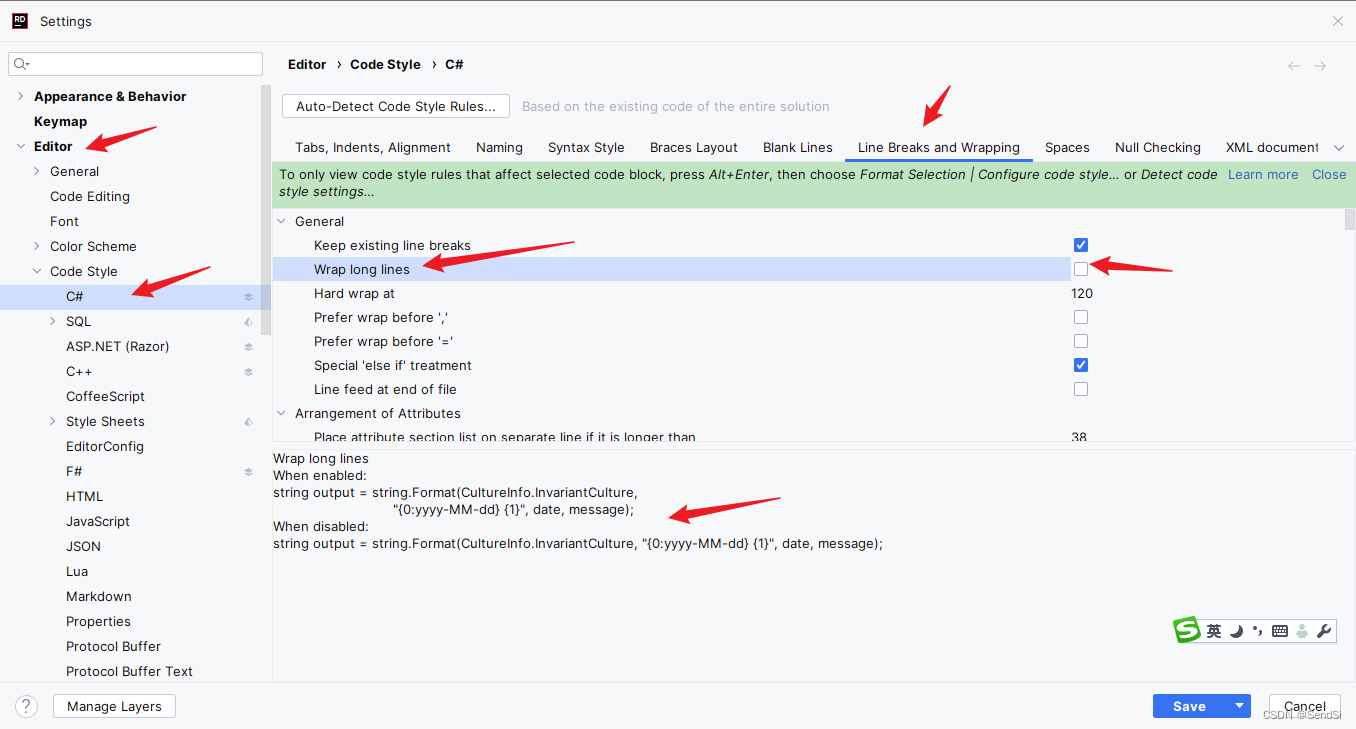This screenshot has height=729, width=1356.
Task: Collapse Arrangement of Attributes group
Action: pyautogui.click(x=282, y=414)
